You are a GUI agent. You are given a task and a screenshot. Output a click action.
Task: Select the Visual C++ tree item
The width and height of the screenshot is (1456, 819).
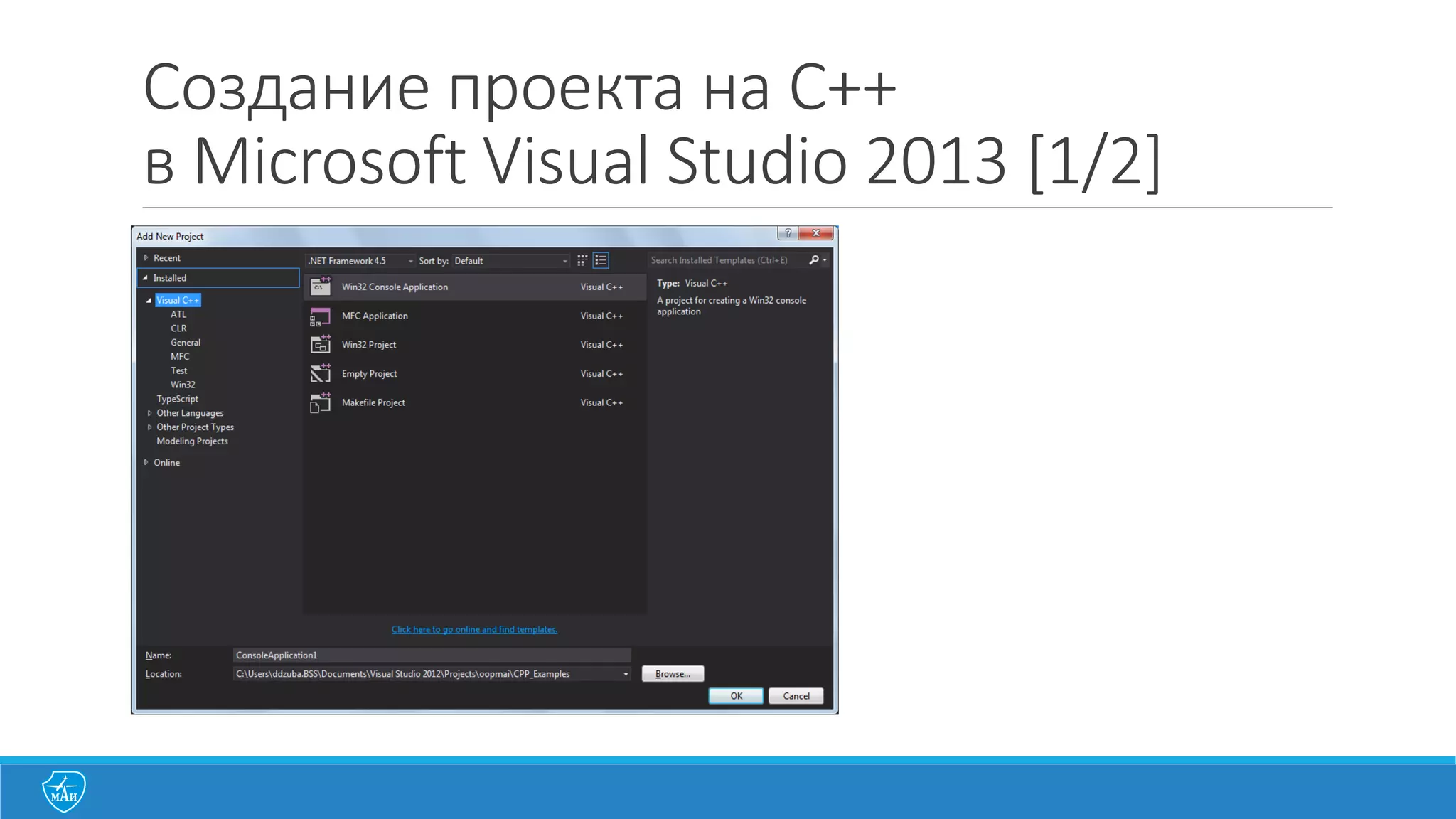(x=178, y=300)
